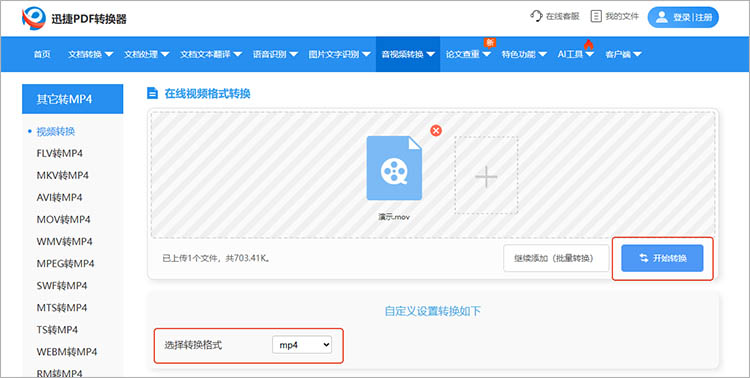
Task: Click 其它转MP4 sidebar header
Action: point(72,99)
